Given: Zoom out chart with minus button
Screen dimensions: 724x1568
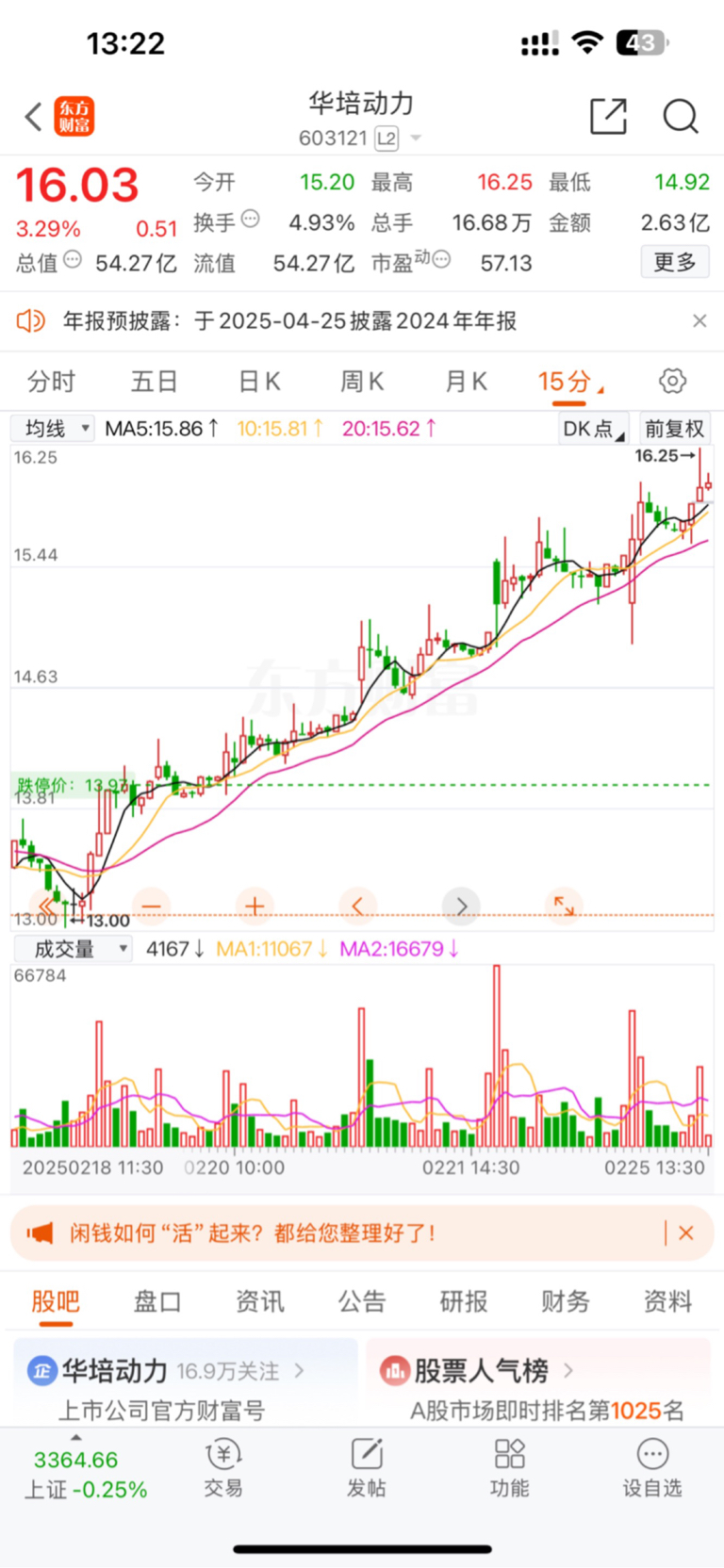Looking at the screenshot, I should pos(152,906).
